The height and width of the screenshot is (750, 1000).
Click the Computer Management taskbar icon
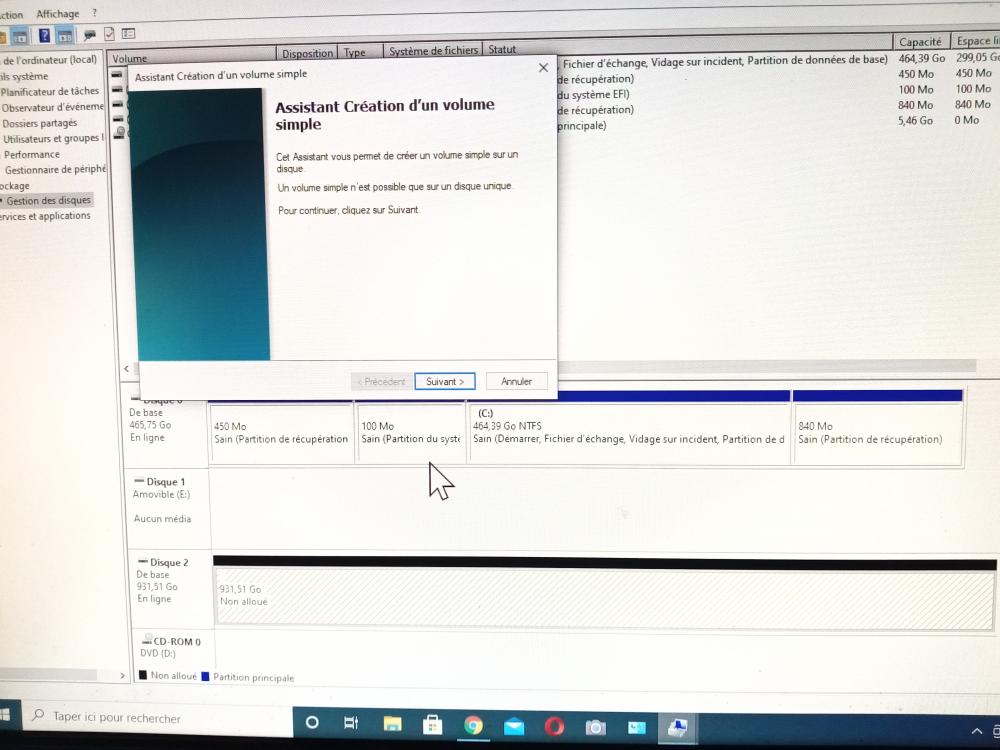coord(677,727)
